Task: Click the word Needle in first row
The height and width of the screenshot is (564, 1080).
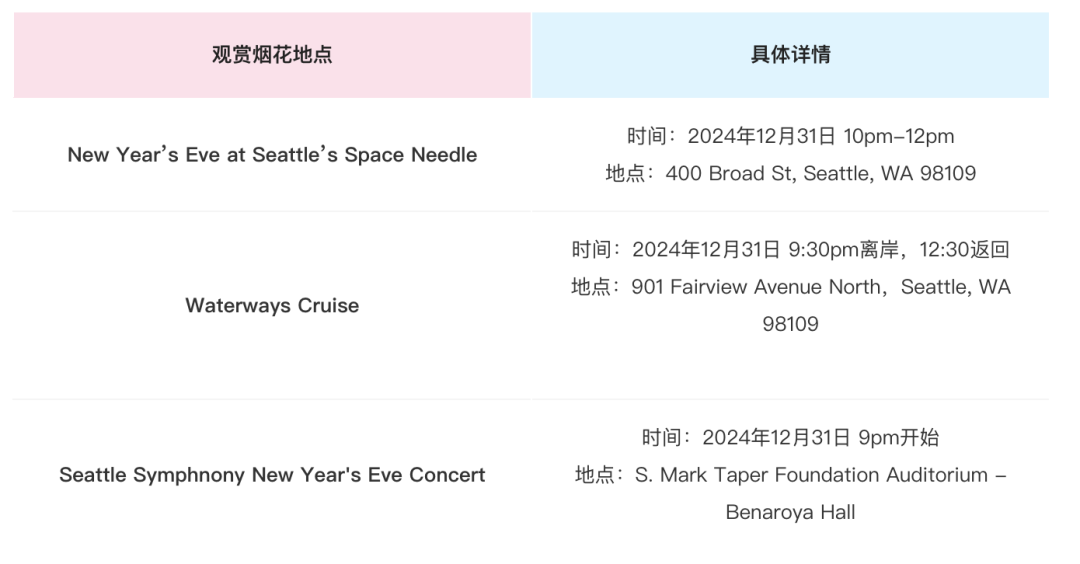Action: point(444,155)
